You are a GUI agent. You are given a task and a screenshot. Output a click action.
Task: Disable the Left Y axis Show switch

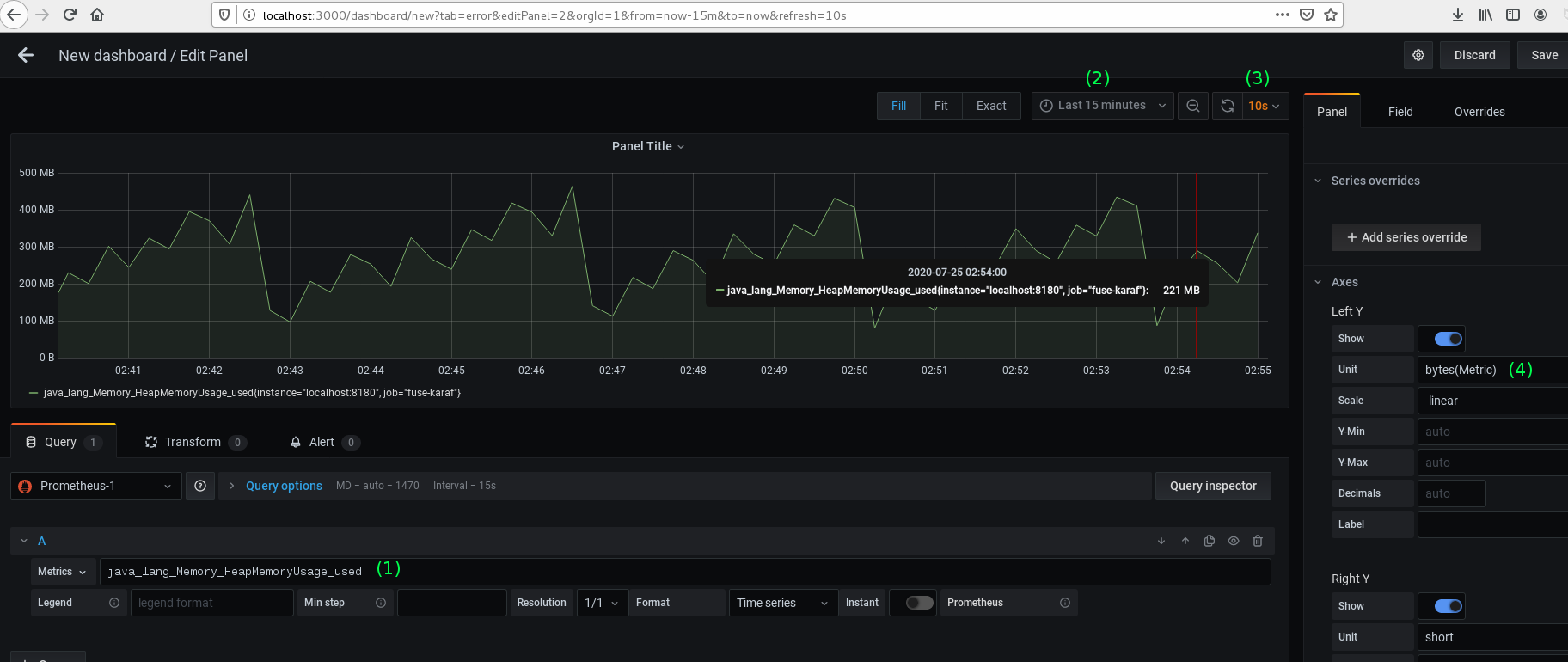pyautogui.click(x=1448, y=339)
